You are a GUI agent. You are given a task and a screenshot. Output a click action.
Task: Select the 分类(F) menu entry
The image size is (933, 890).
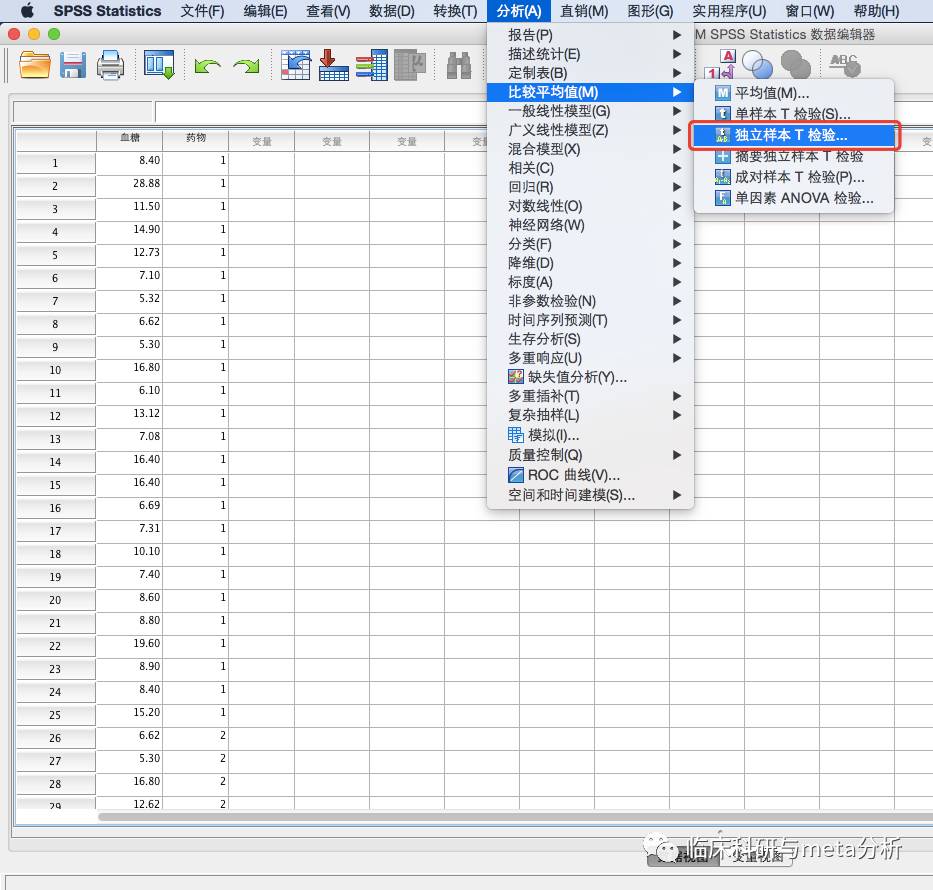[590, 244]
